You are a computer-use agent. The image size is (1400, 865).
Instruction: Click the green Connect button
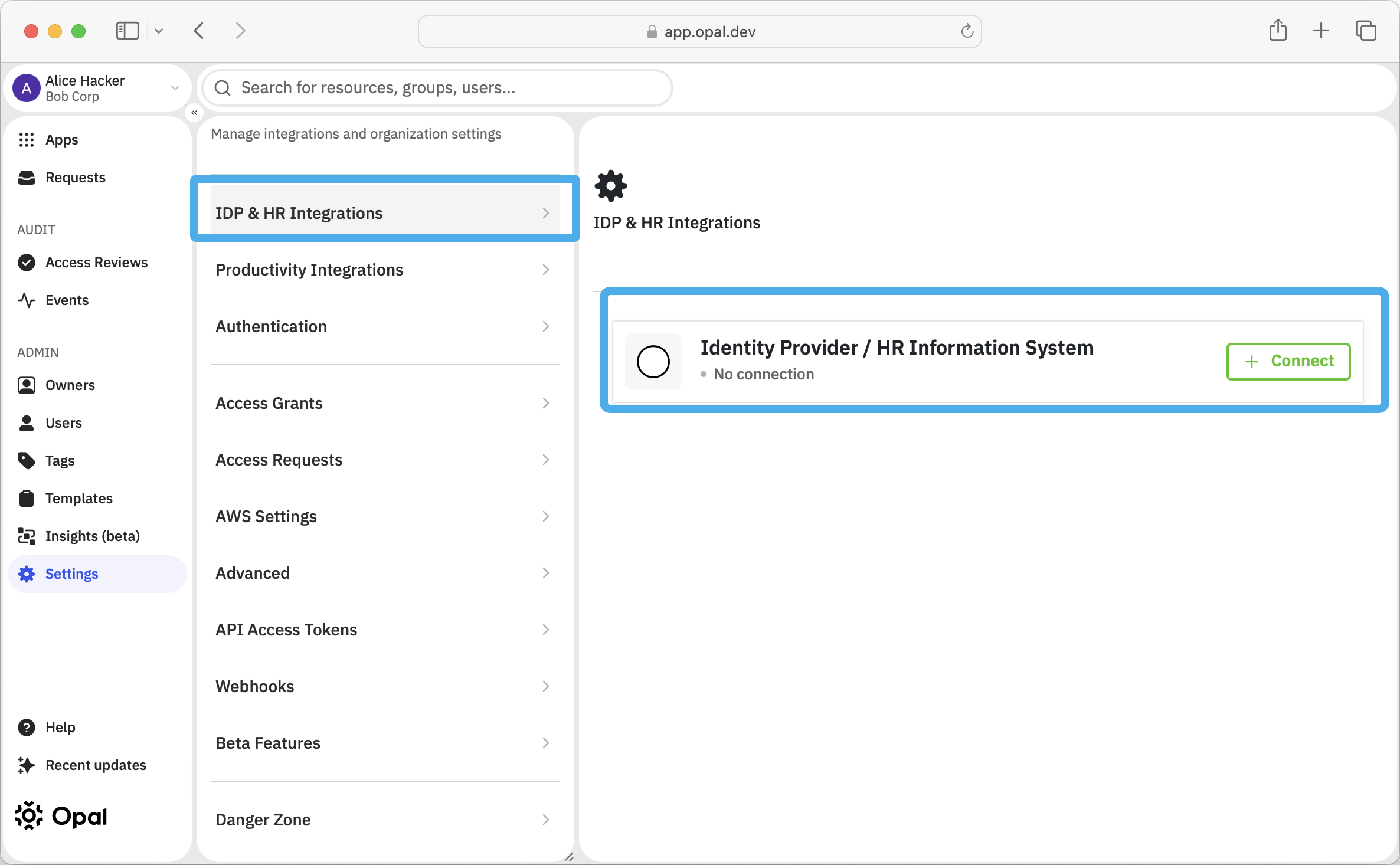tap(1288, 361)
